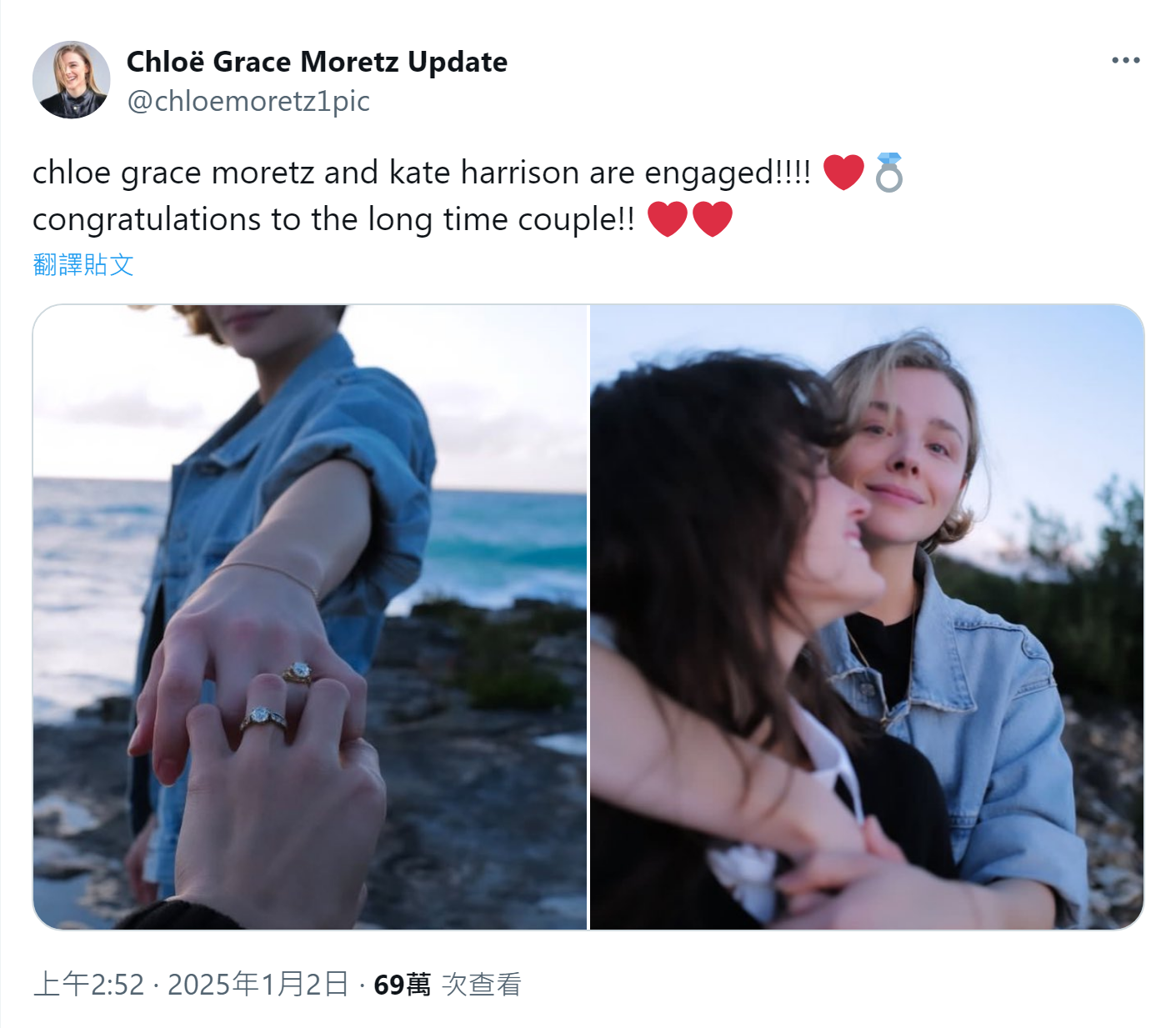Open the 上午2:52 timestamp link
The image size is (1176, 1028).
point(88,985)
